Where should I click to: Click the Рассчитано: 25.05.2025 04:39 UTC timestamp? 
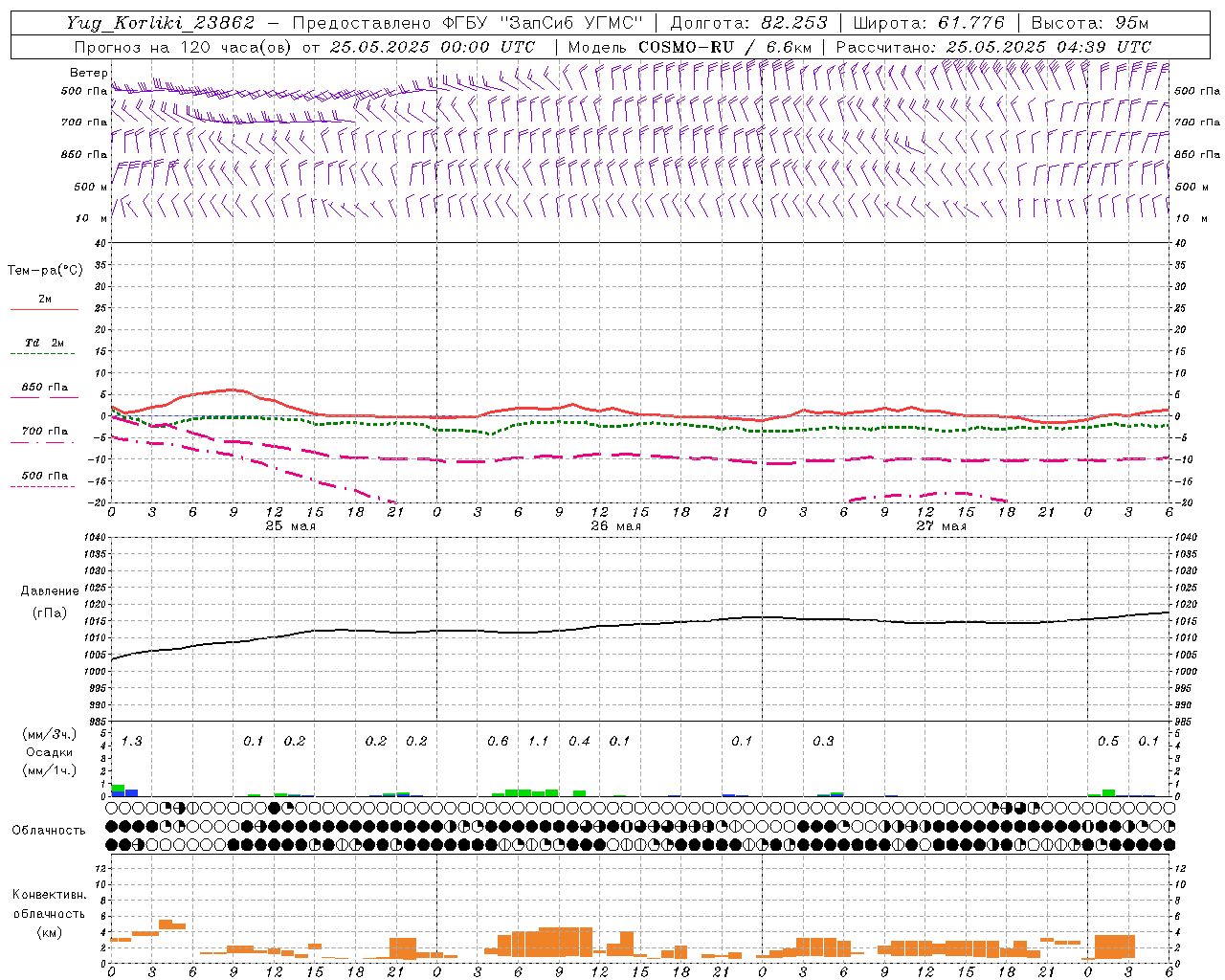tap(993, 47)
